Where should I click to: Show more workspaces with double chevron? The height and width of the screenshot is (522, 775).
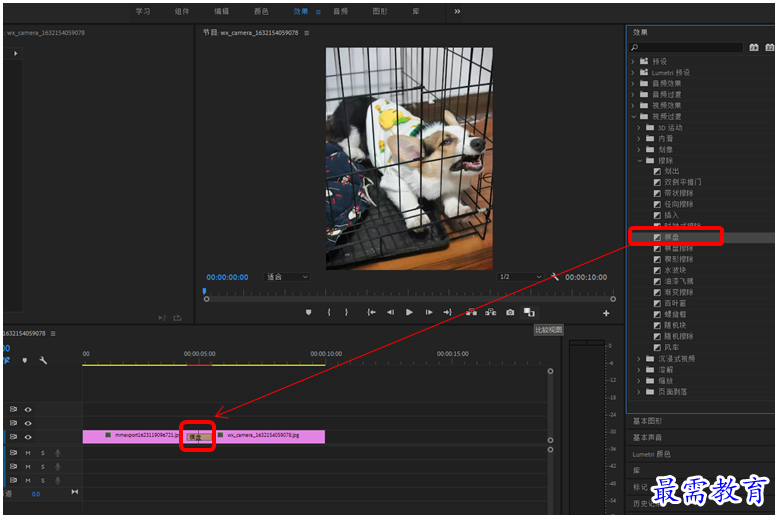(x=457, y=11)
